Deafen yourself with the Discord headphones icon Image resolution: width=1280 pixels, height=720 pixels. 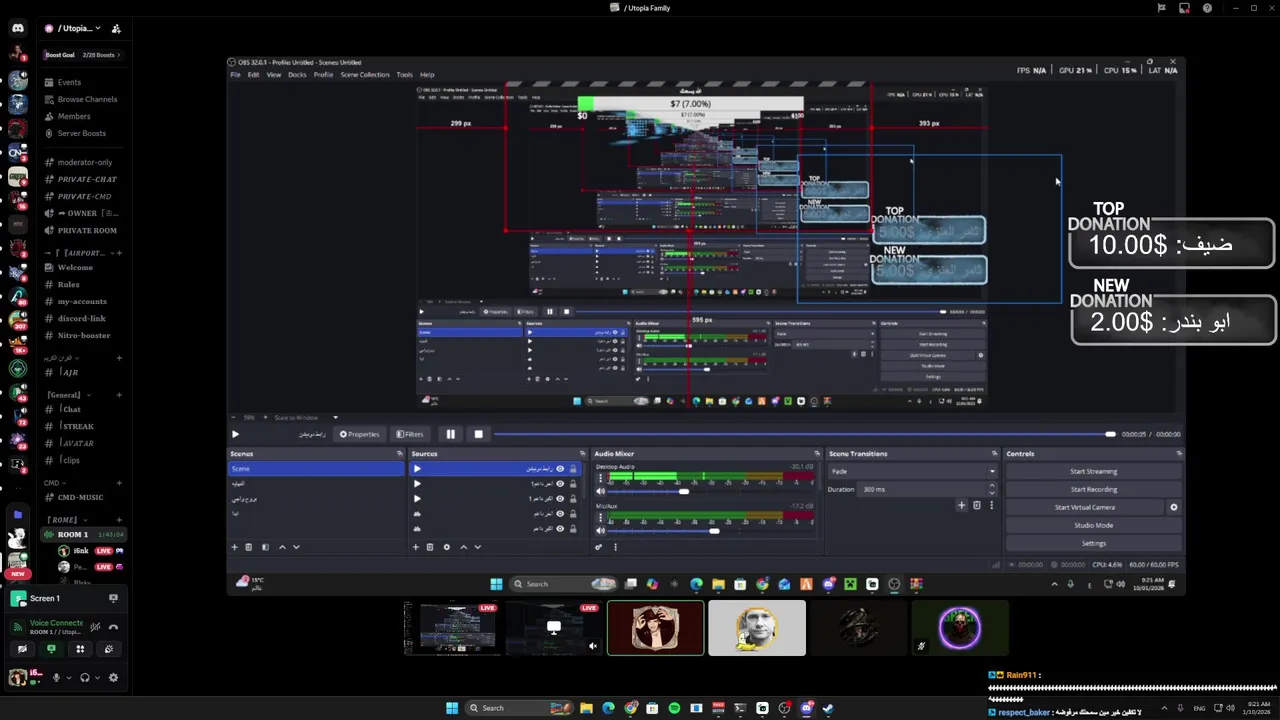(85, 677)
